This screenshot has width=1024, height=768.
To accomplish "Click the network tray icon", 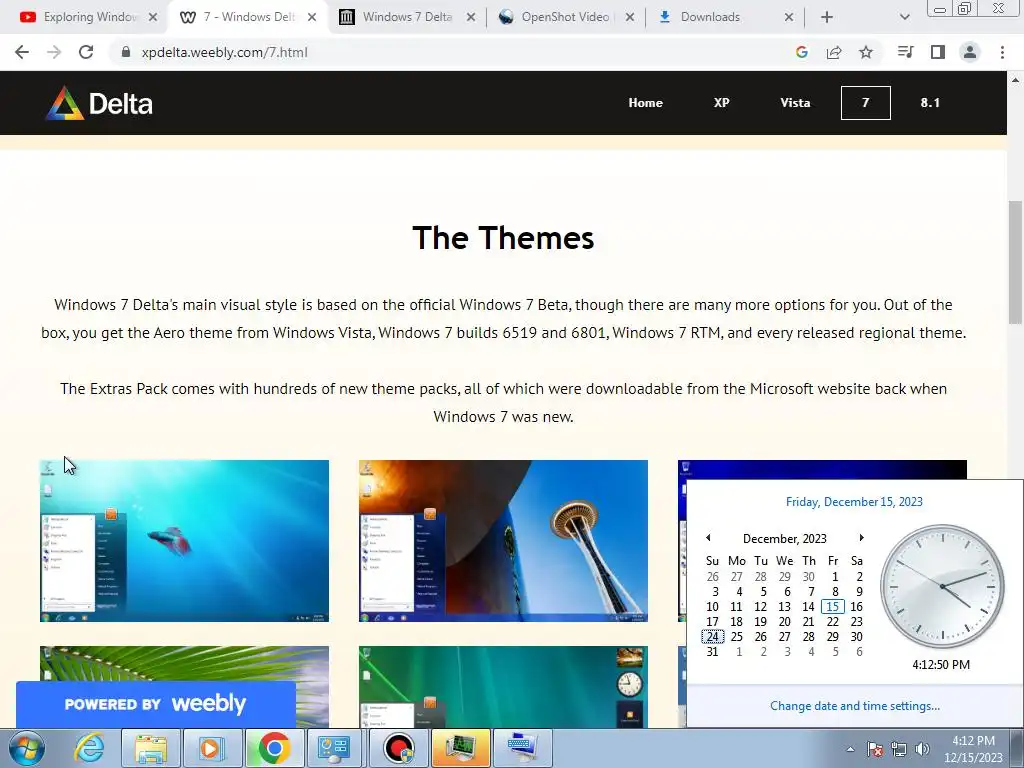I will click(899, 749).
